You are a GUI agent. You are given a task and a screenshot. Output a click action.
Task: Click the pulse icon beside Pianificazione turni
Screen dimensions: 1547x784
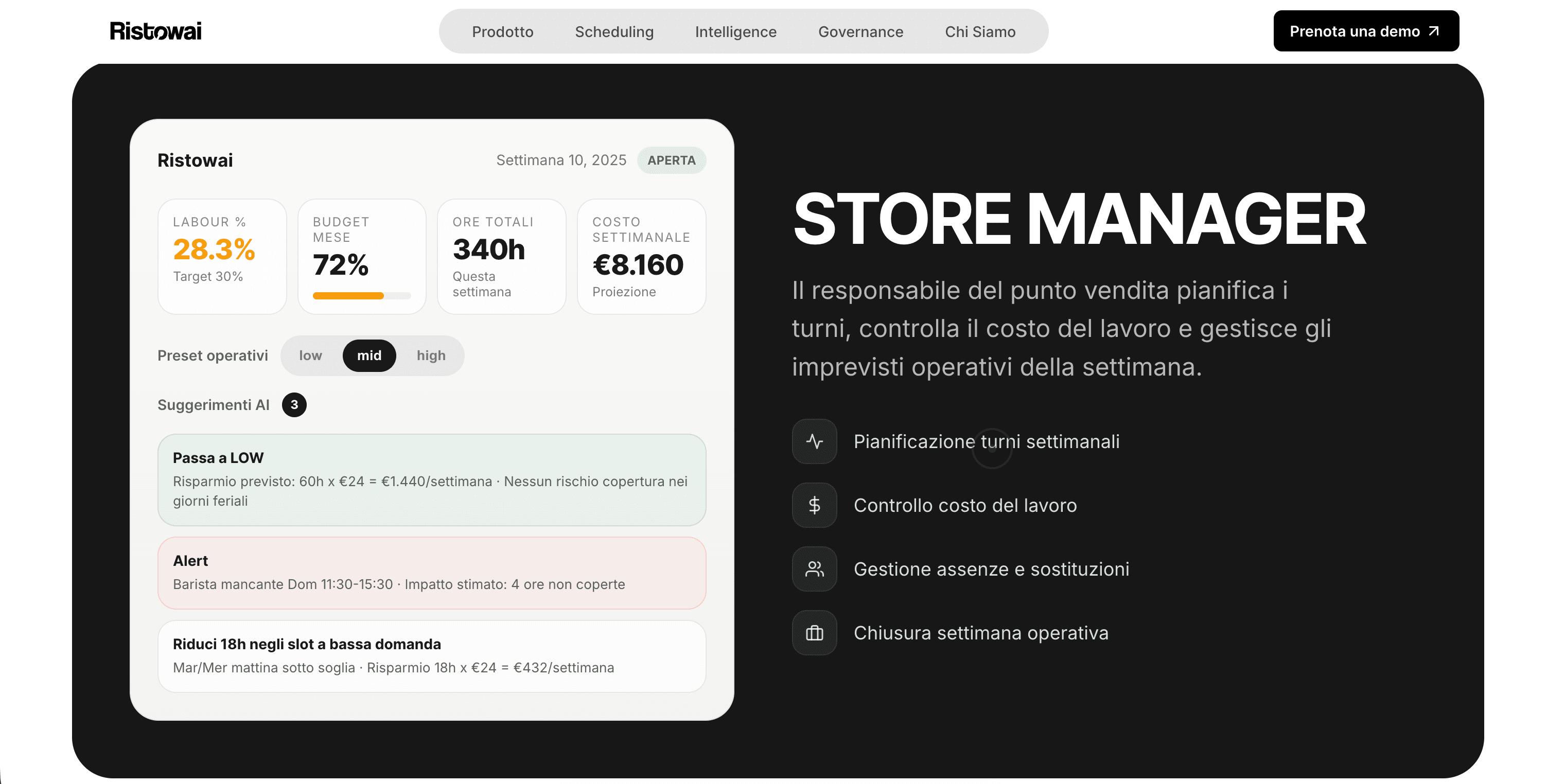(x=814, y=441)
